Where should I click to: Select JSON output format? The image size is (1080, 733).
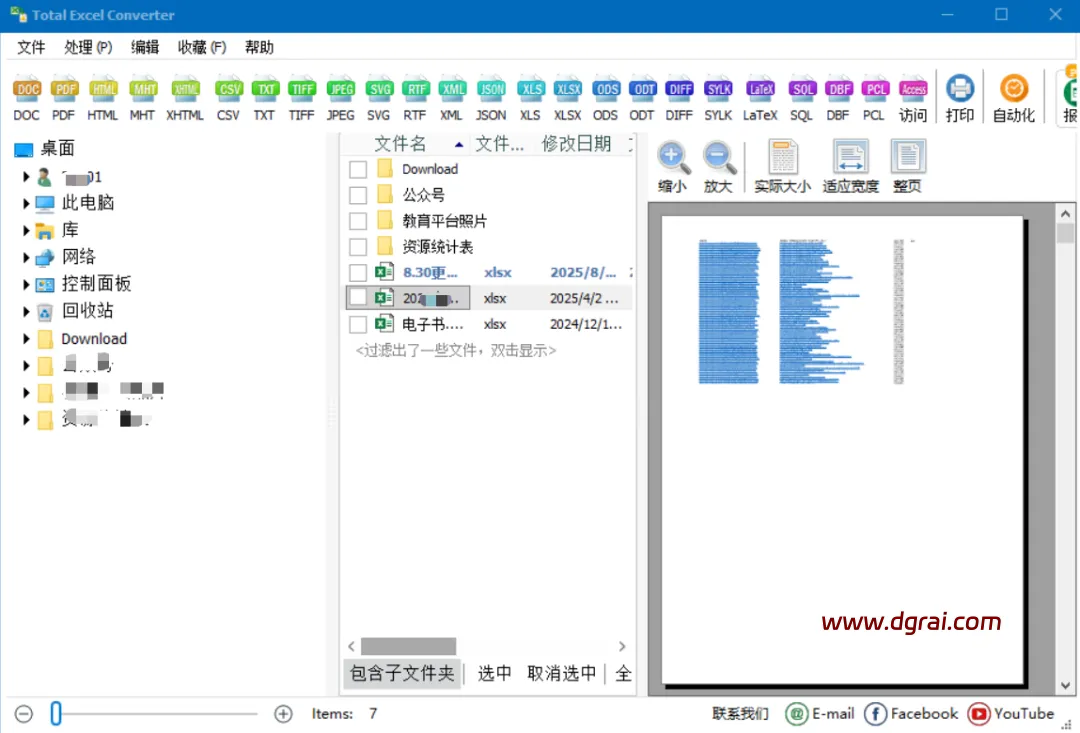pos(491,98)
